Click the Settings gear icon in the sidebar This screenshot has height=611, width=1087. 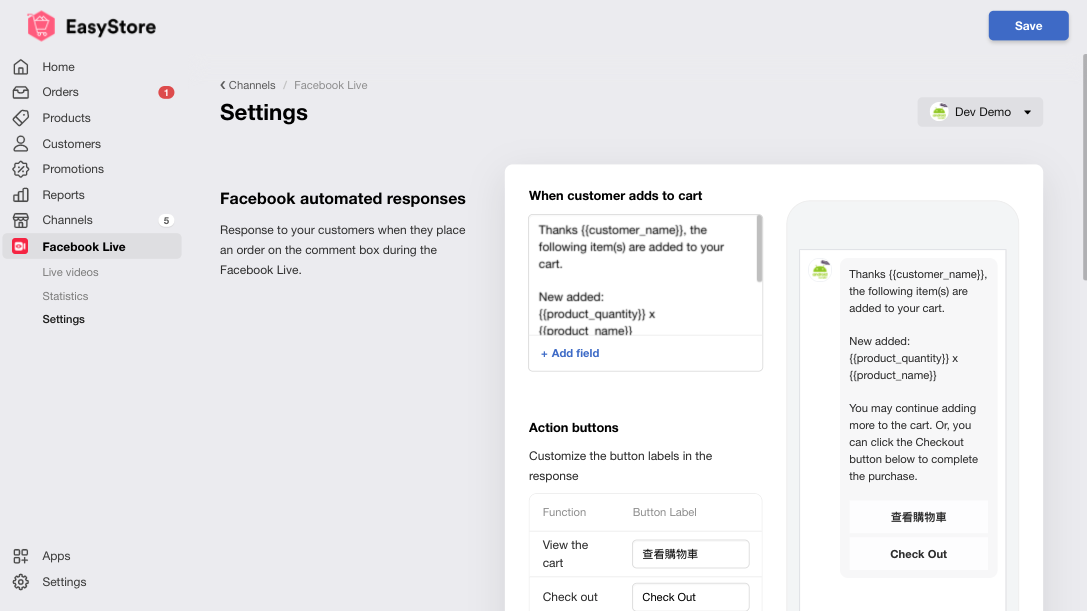coord(21,582)
